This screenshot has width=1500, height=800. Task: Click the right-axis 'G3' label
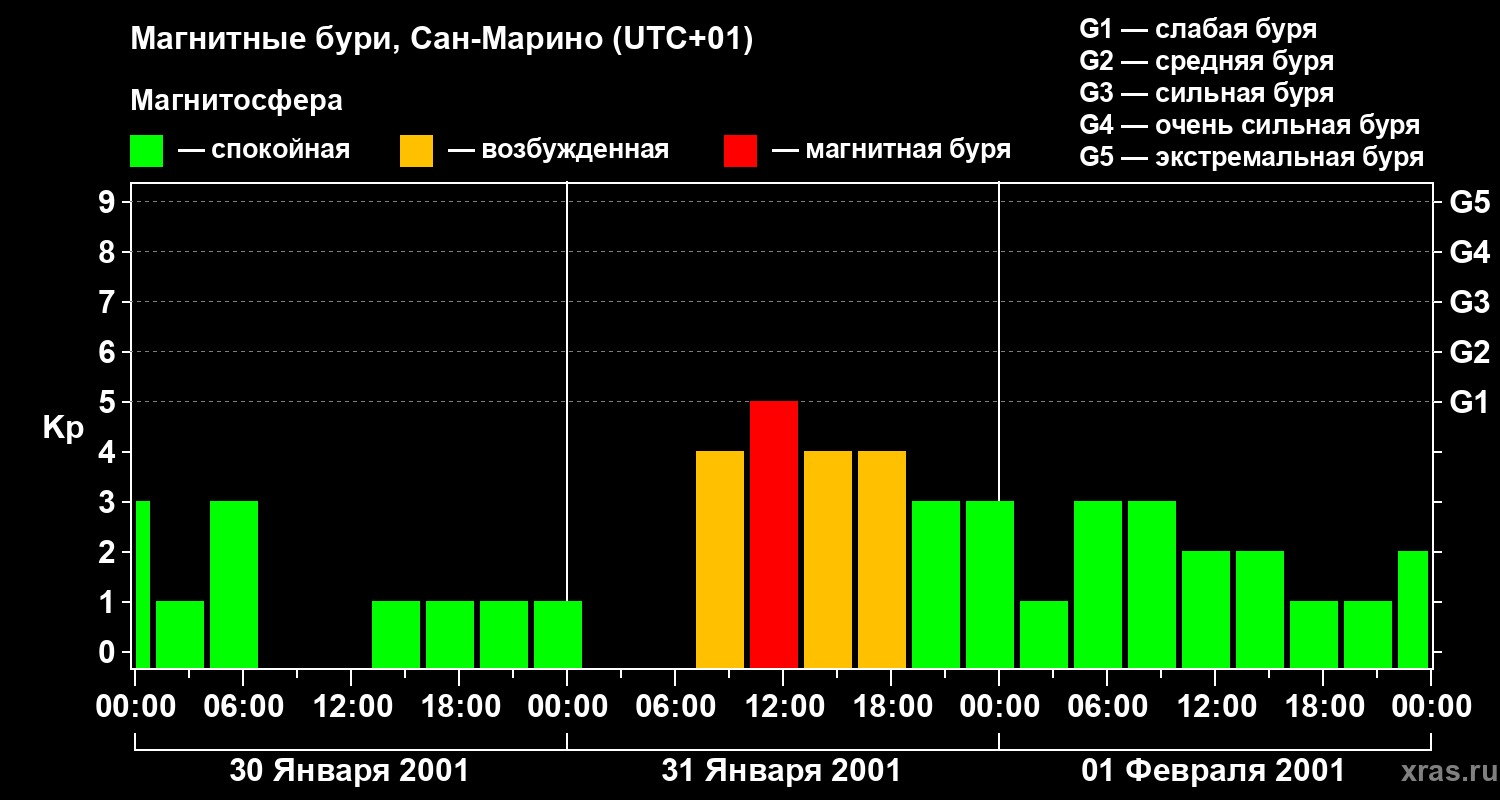click(1469, 302)
